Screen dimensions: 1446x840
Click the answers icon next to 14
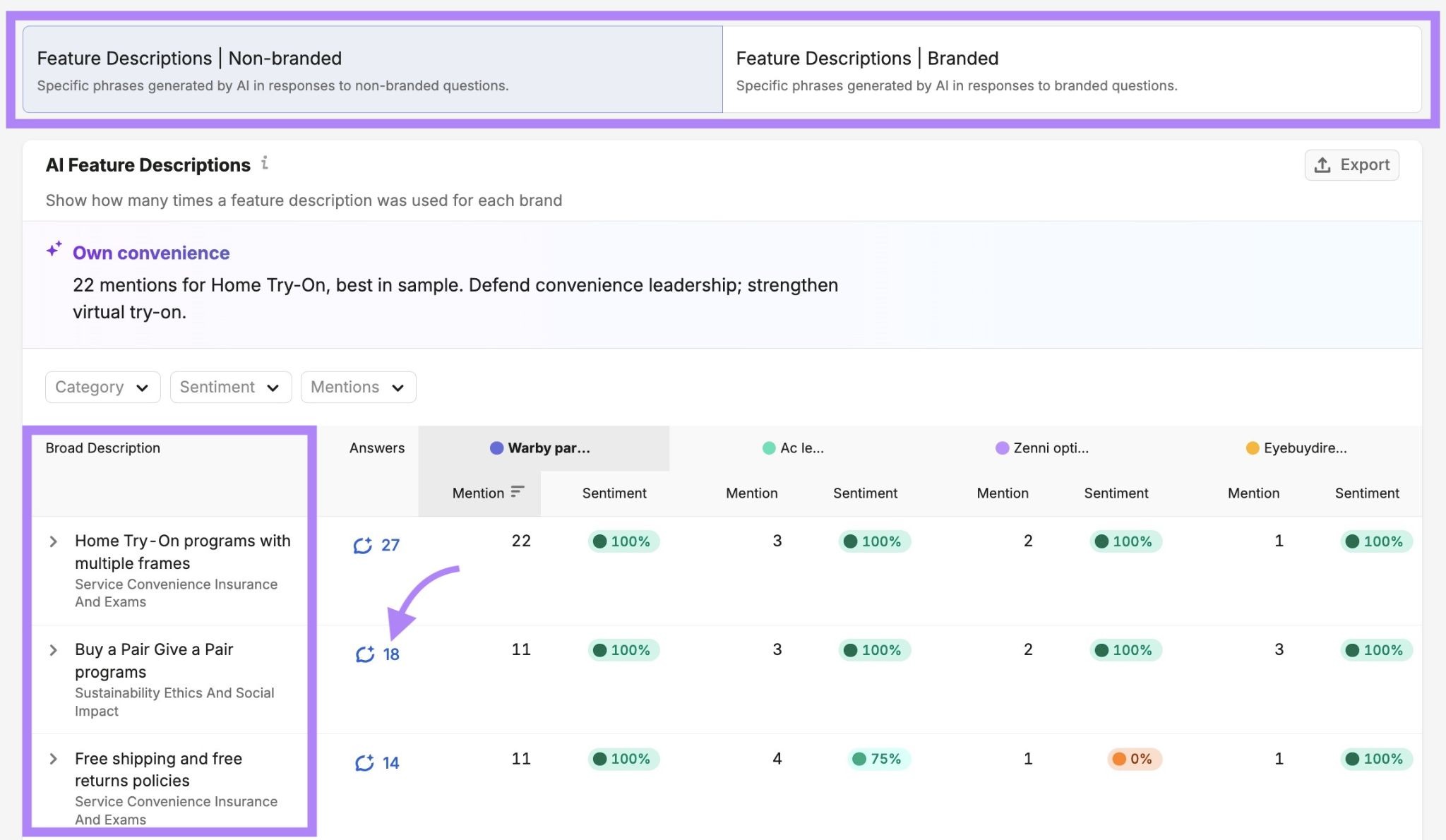[364, 763]
